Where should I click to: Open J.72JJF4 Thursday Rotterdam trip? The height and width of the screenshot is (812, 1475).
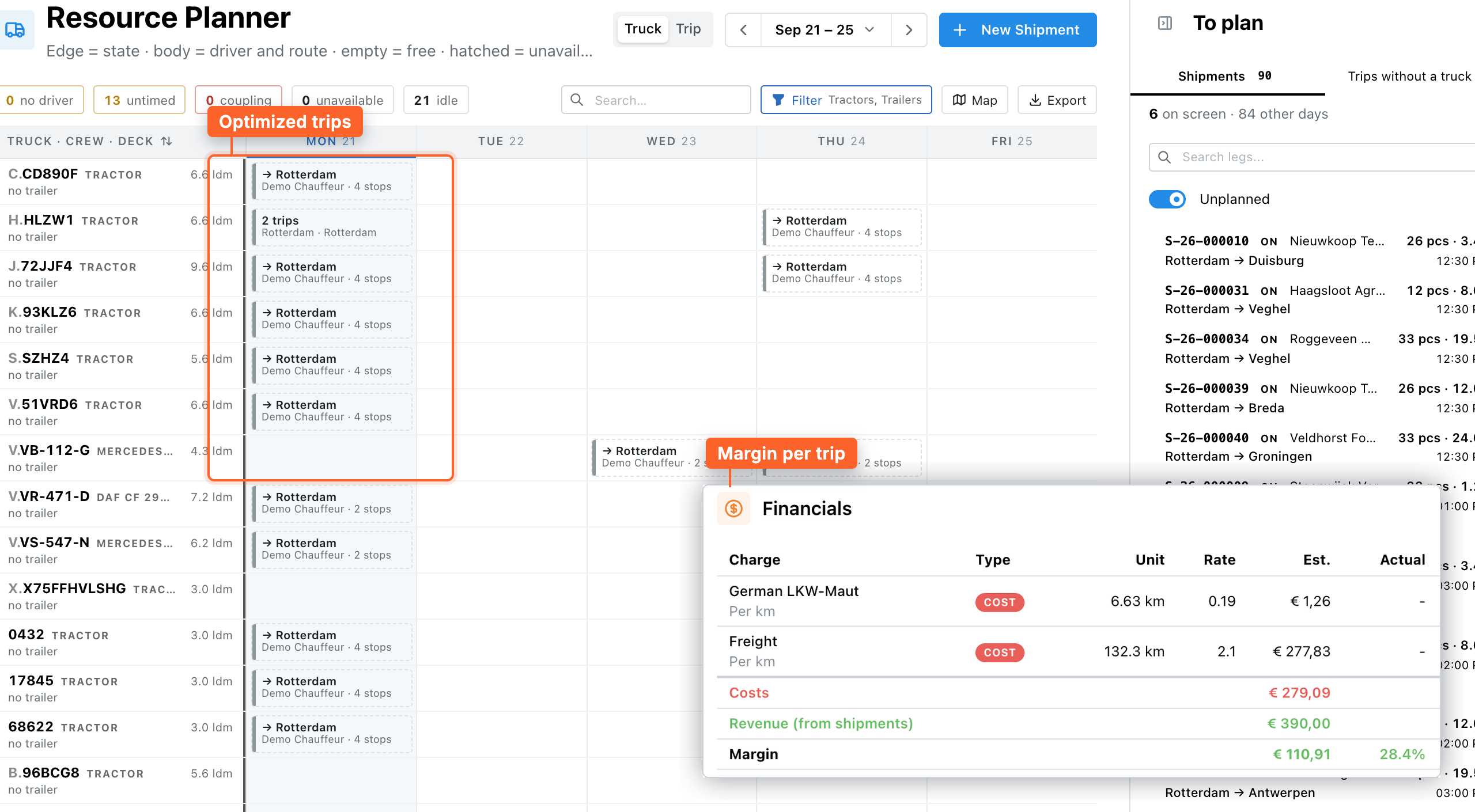coord(842,273)
